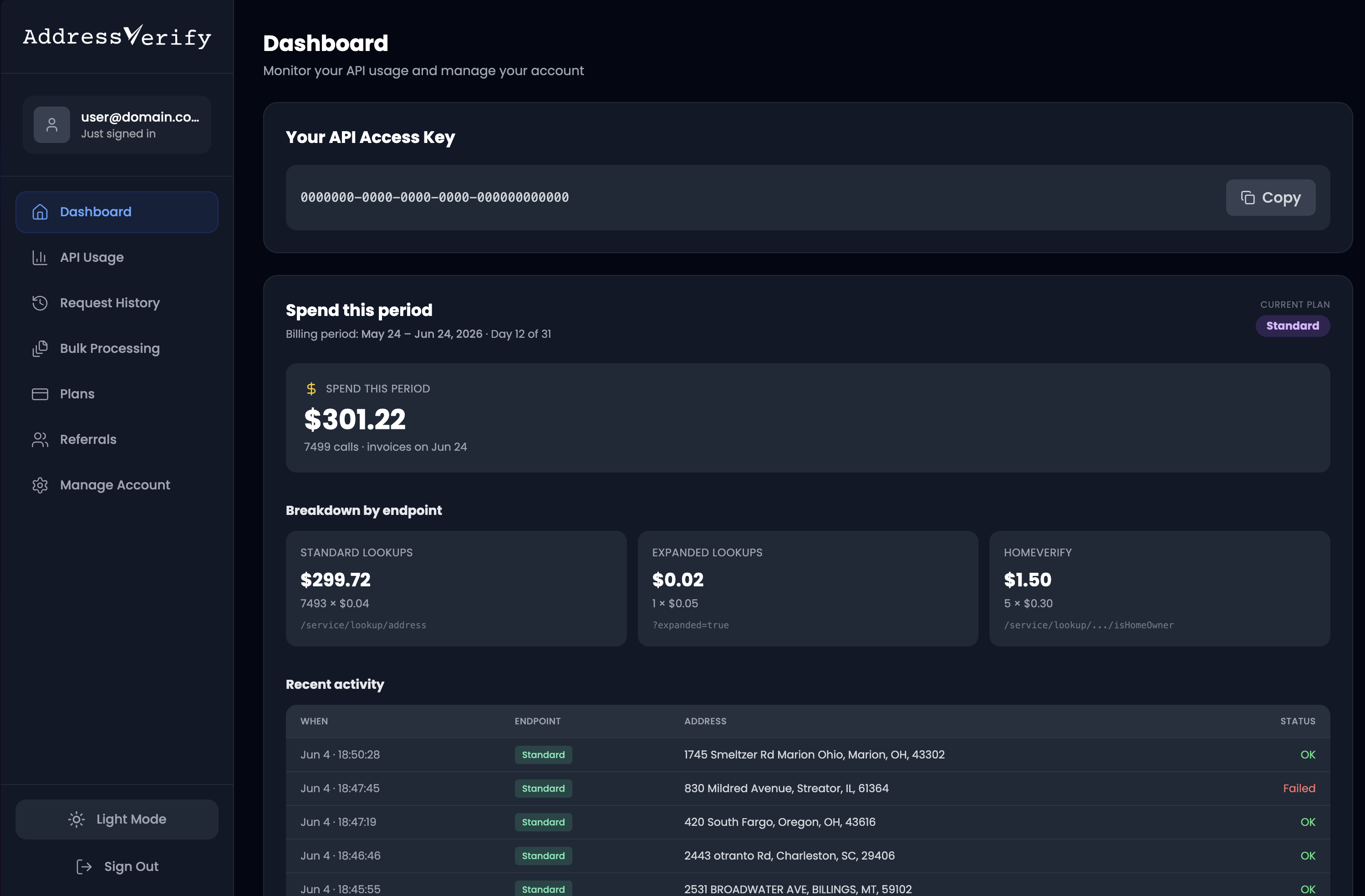
Task: Open Request History from sidebar
Action: 117,303
